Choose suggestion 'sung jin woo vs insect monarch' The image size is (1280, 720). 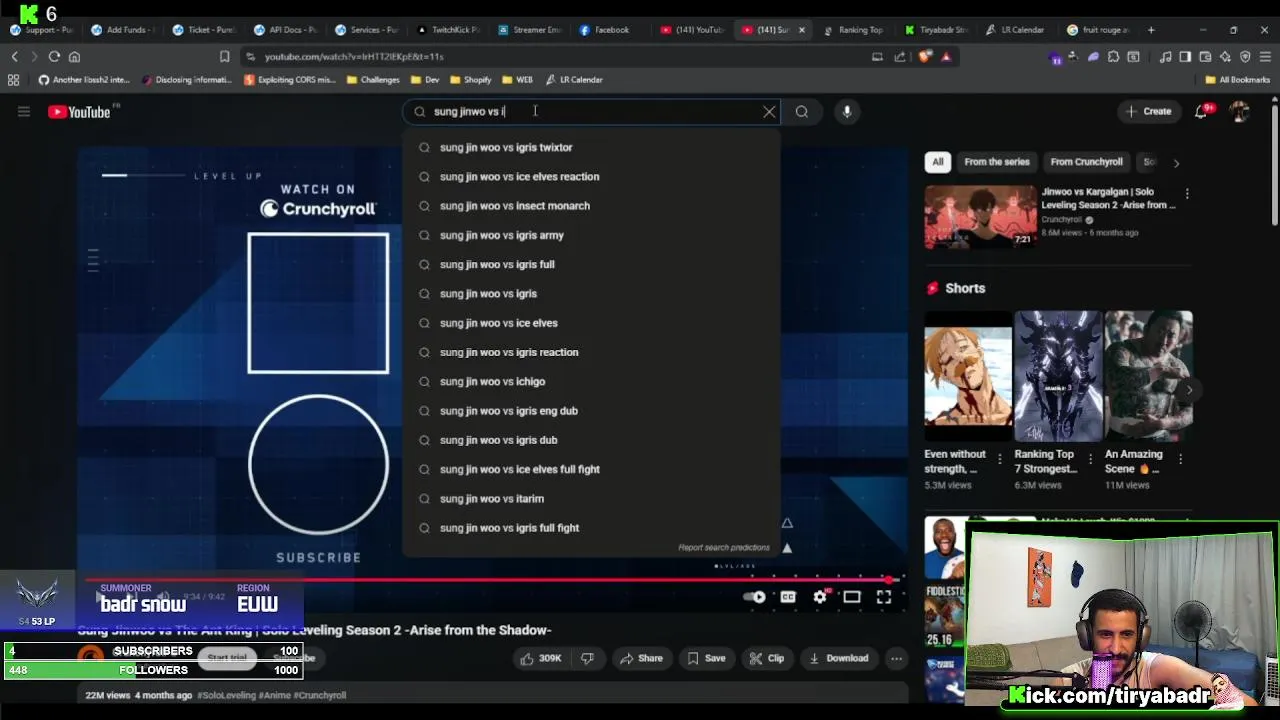pyautogui.click(x=591, y=206)
